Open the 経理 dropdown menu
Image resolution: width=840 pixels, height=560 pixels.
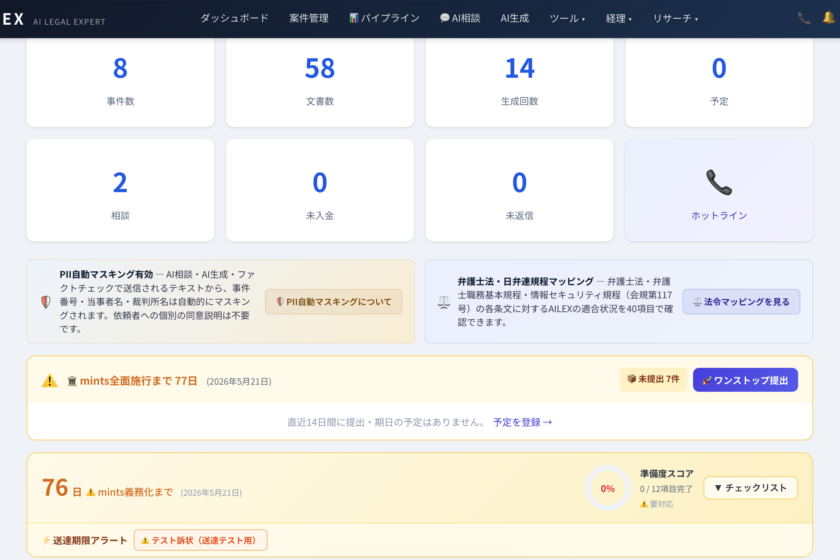click(620, 18)
